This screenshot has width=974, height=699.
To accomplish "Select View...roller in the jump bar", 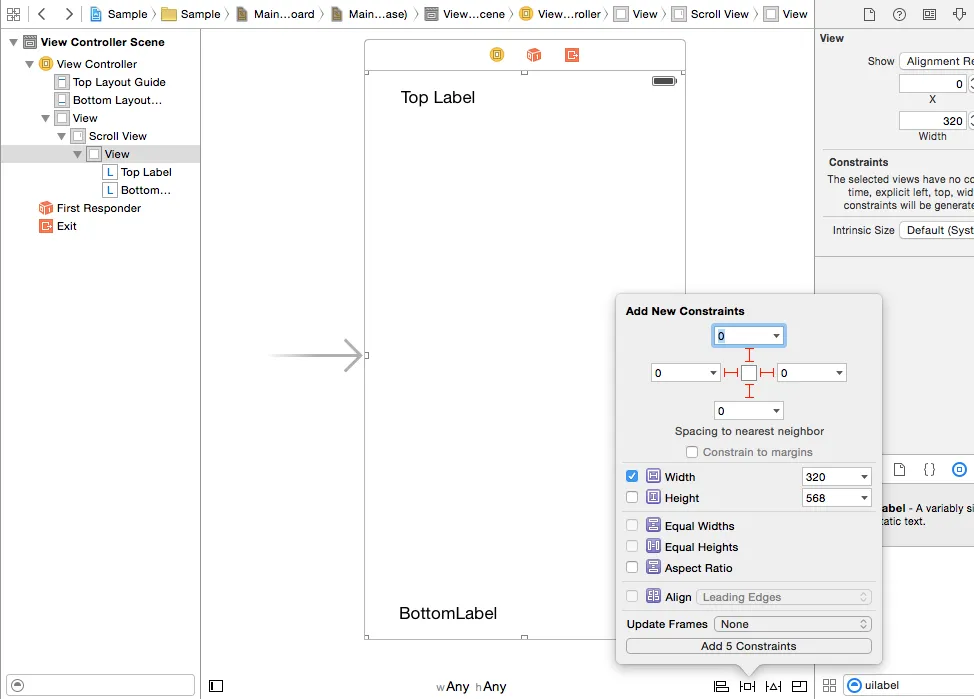I will click(x=560, y=14).
